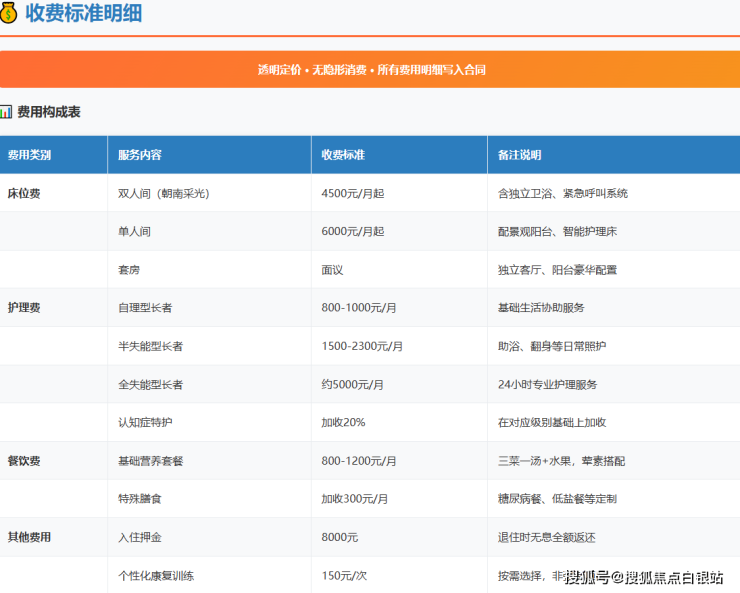The image size is (740, 593).
Task: Click the 护理费 category cell
Action: [x=24, y=308]
